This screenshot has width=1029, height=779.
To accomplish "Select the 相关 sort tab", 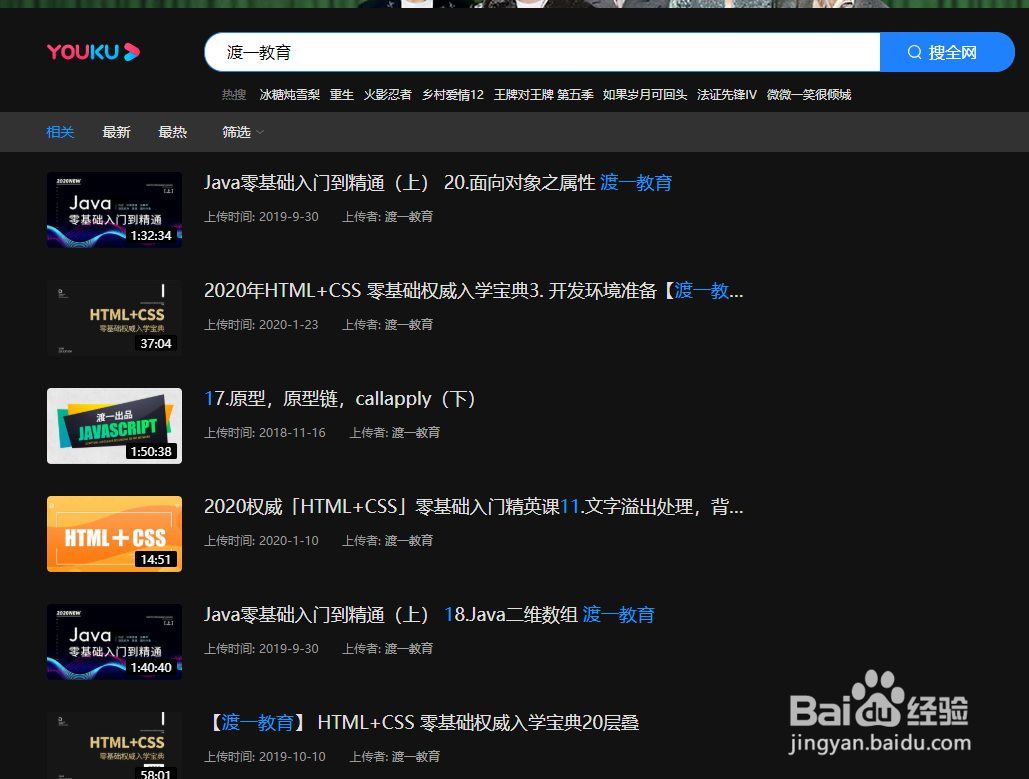I will coord(60,132).
